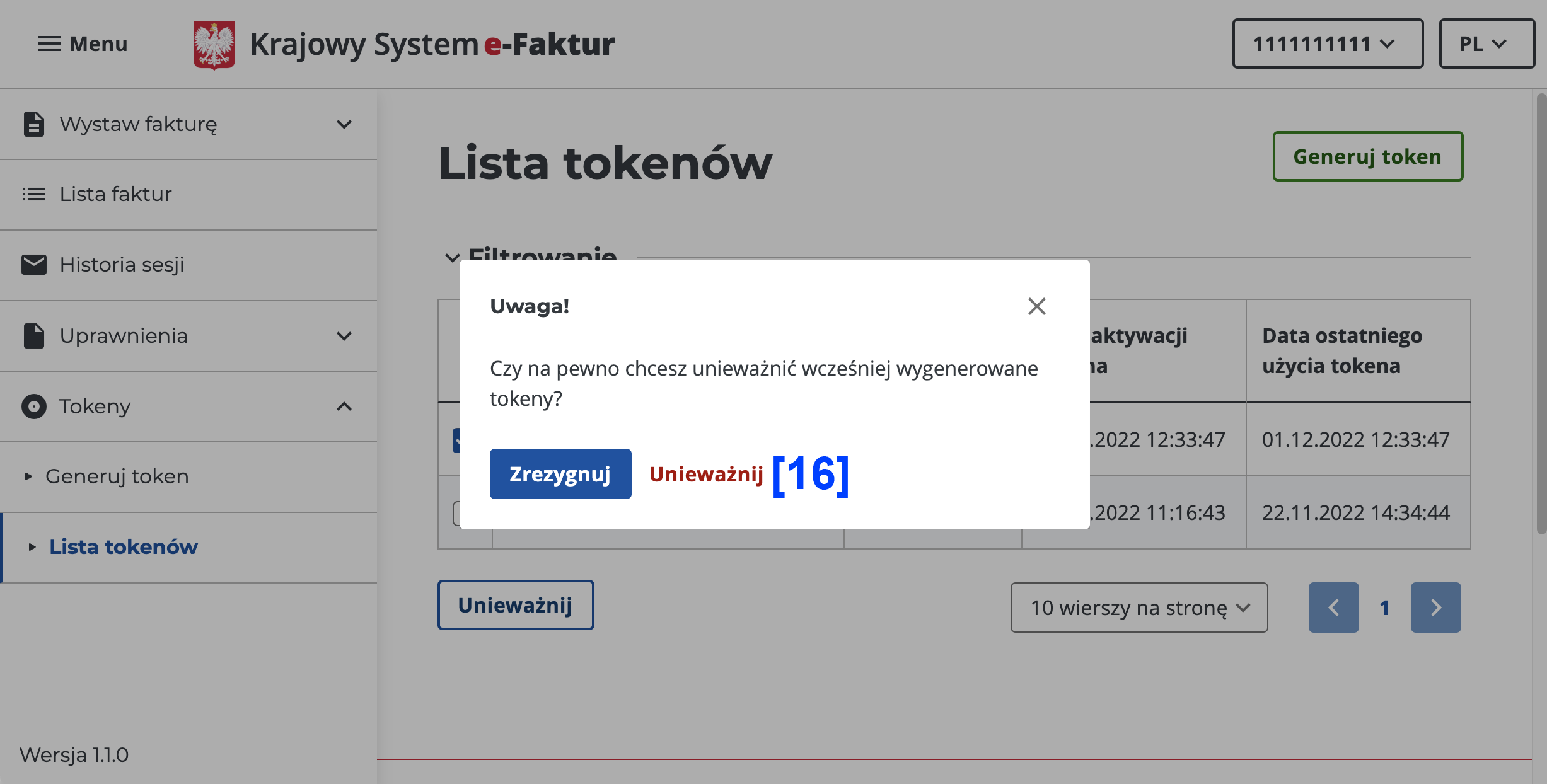Collapse the Tokeny sidebar section
1547x784 pixels.
[344, 406]
